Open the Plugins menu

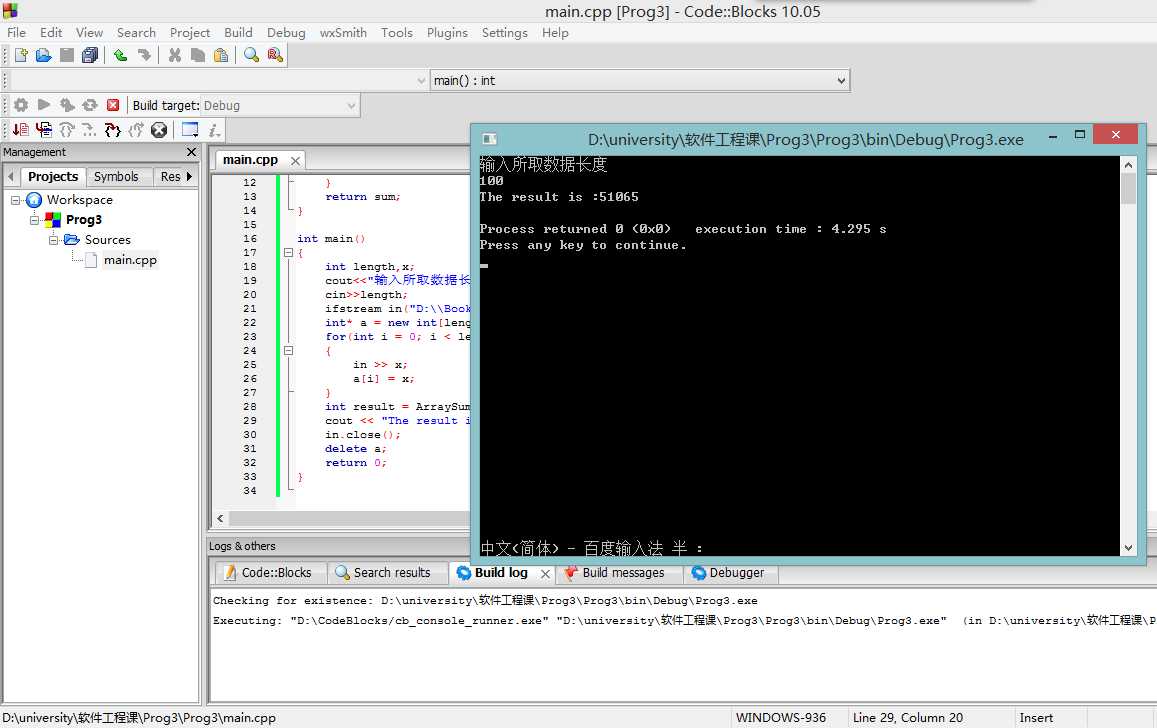pyautogui.click(x=447, y=32)
